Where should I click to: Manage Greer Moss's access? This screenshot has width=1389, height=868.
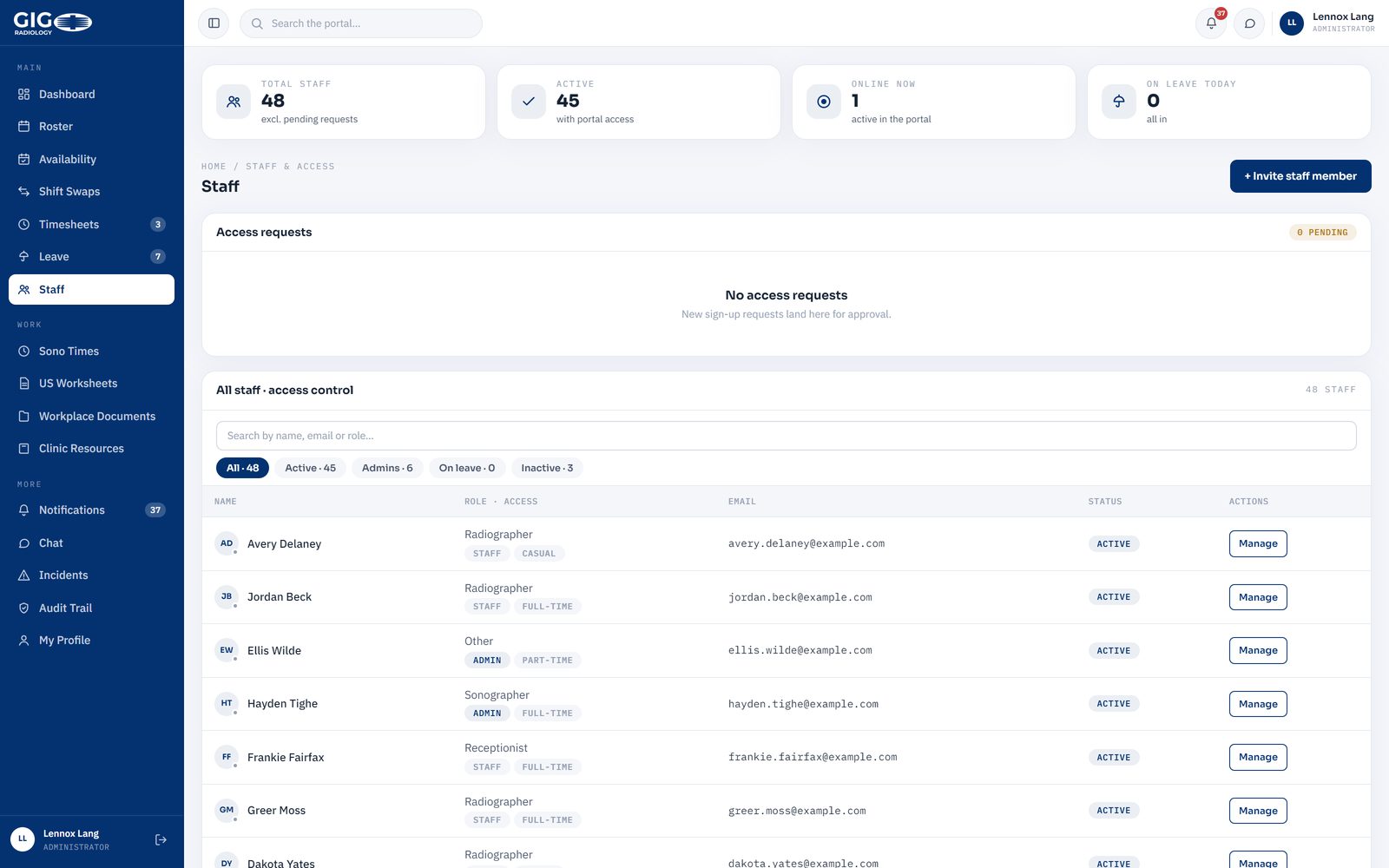(1258, 811)
